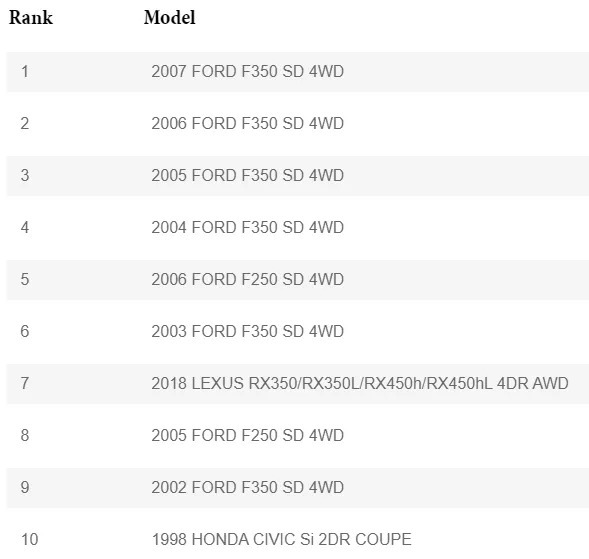Select 1998 HONDA CIVIC Si 2DR COUPE

282,539
